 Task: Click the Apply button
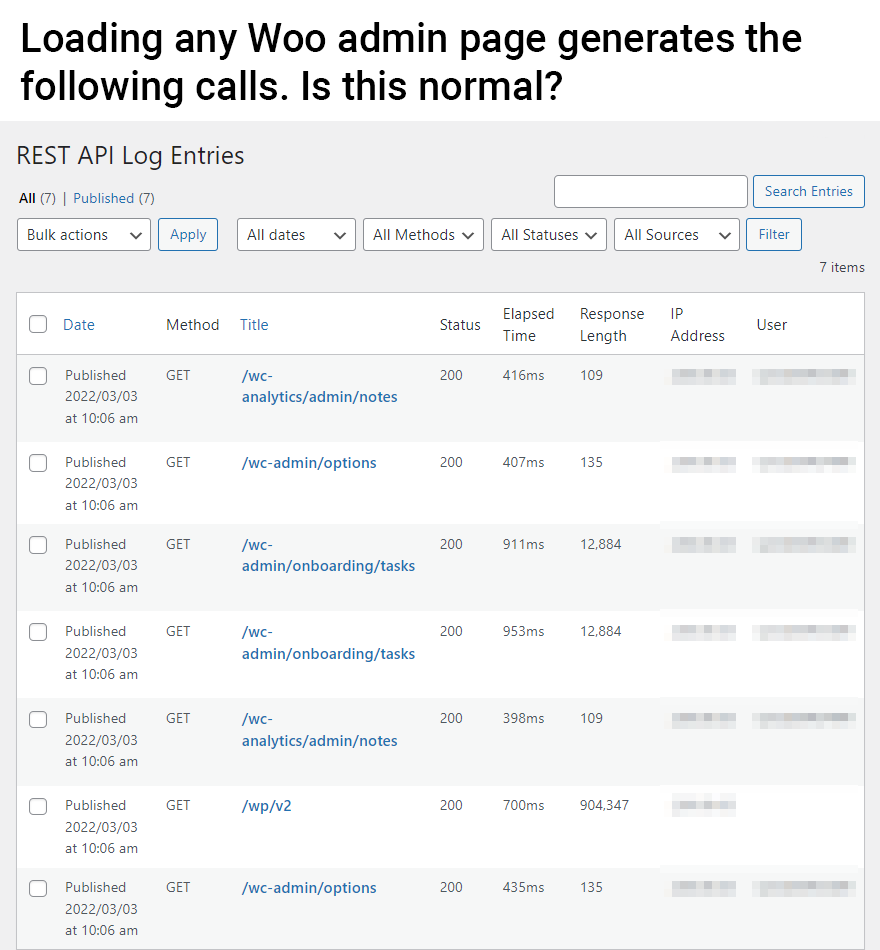click(188, 234)
